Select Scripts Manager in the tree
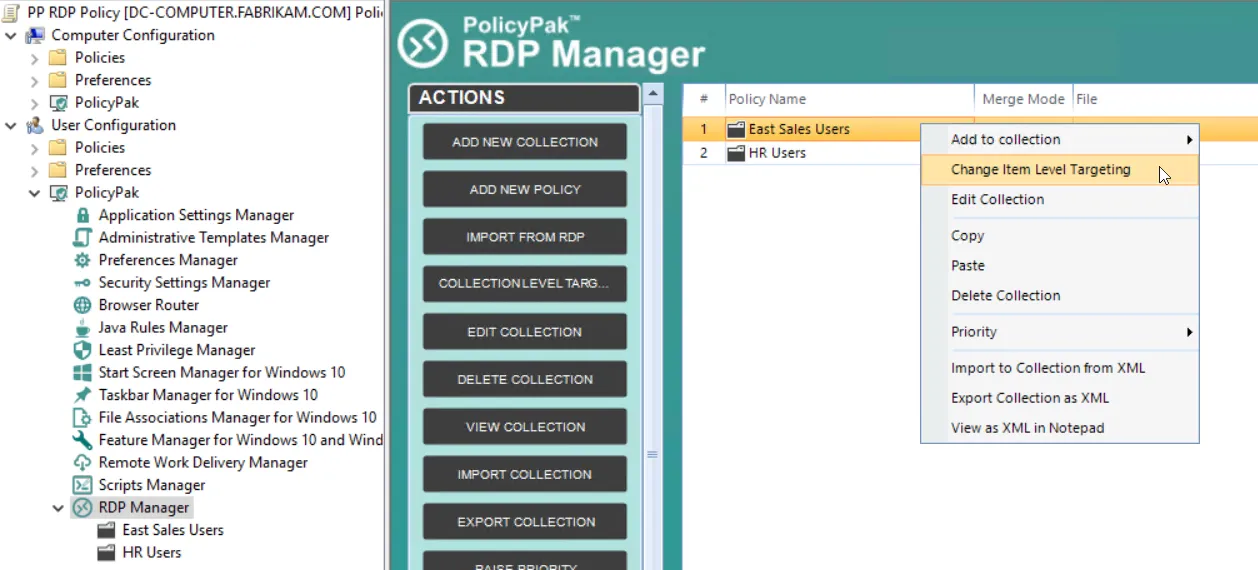The image size is (1258, 570). 151,485
